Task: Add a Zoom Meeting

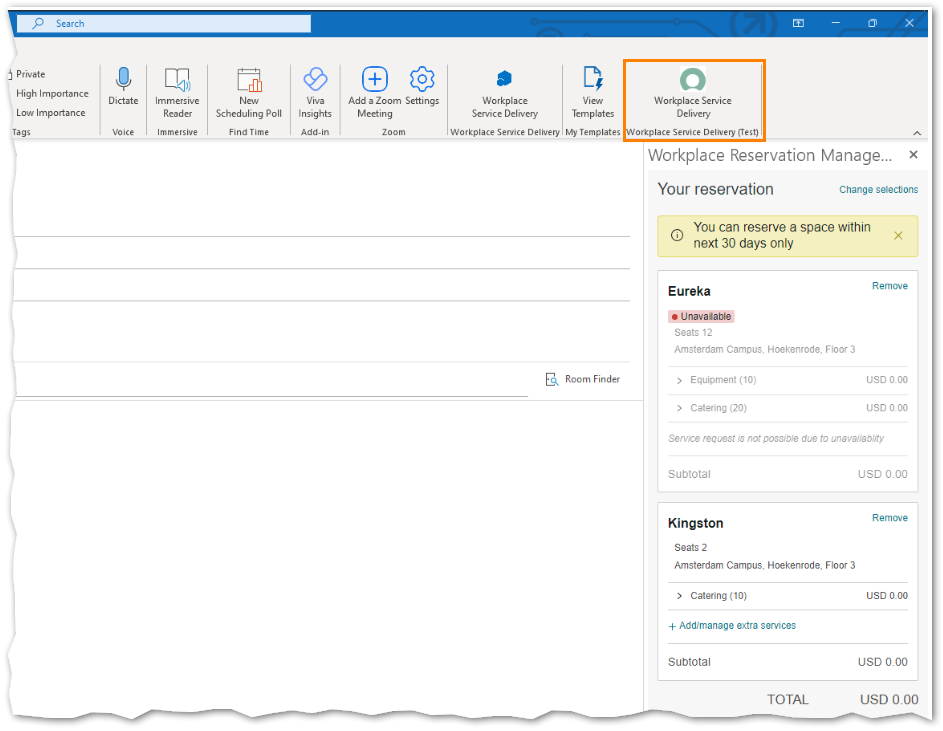Action: (x=374, y=80)
